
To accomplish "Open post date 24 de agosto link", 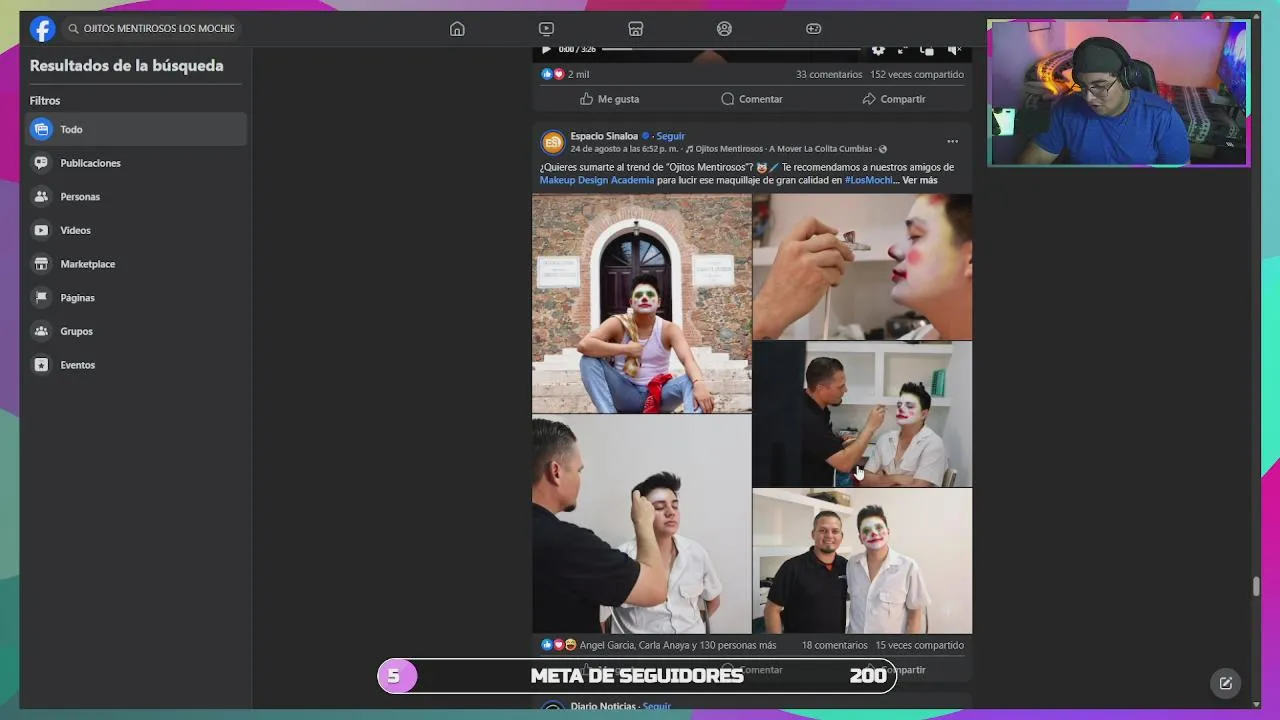I will coord(624,149).
